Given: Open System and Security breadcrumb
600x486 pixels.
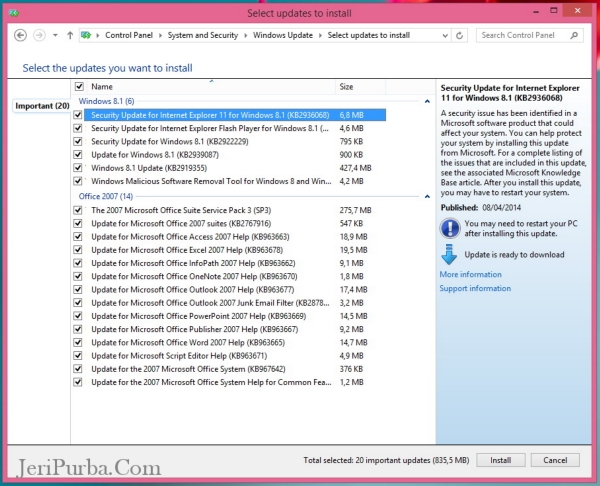Looking at the screenshot, I should coord(203,35).
